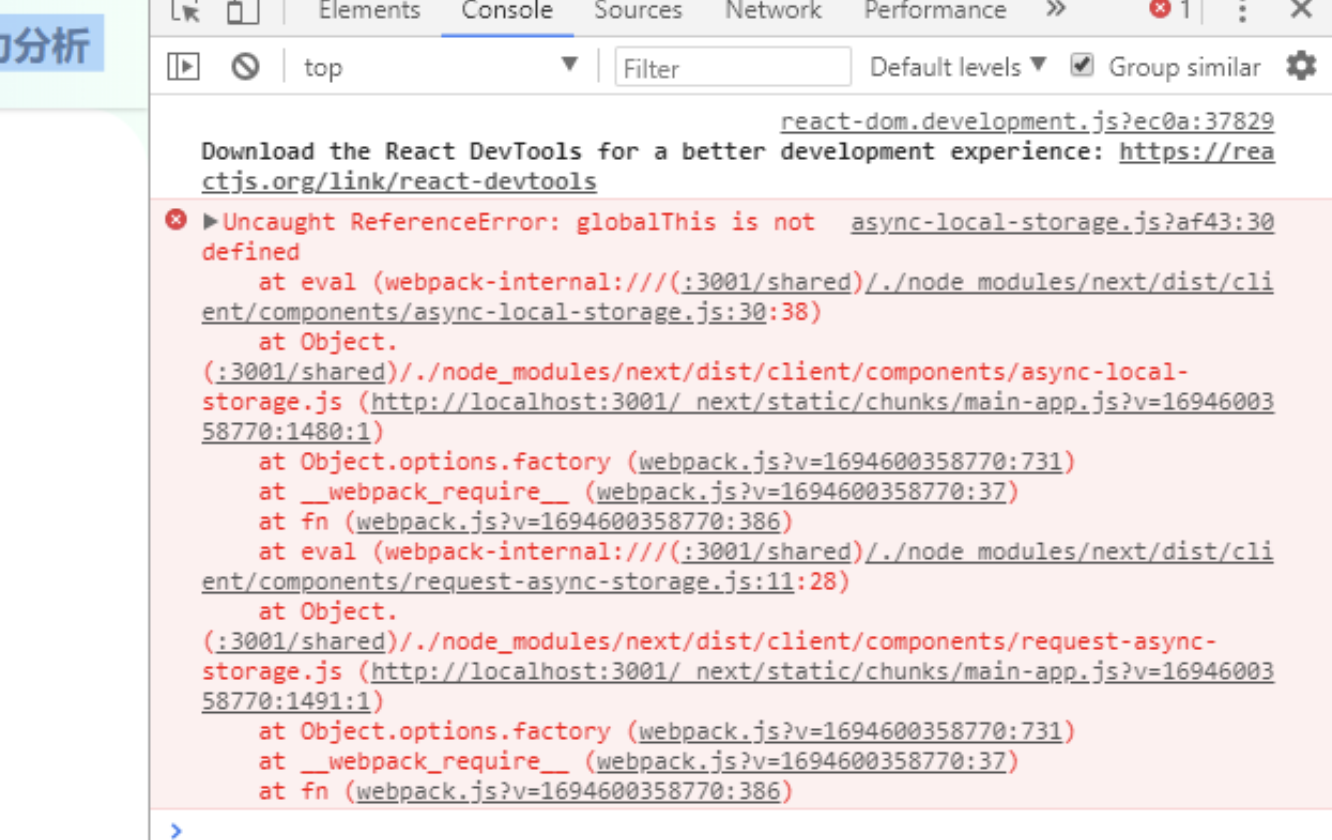Viewport: 1332px width, 840px height.
Task: Open main-app.js link ending 1480:1
Action: pos(738,417)
